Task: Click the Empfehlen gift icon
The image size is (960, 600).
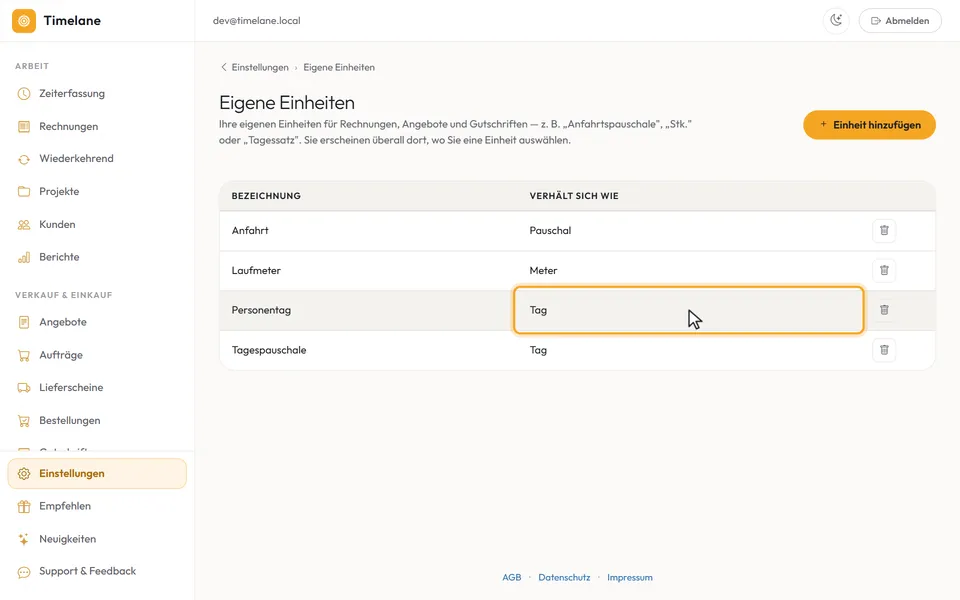Action: (24, 506)
